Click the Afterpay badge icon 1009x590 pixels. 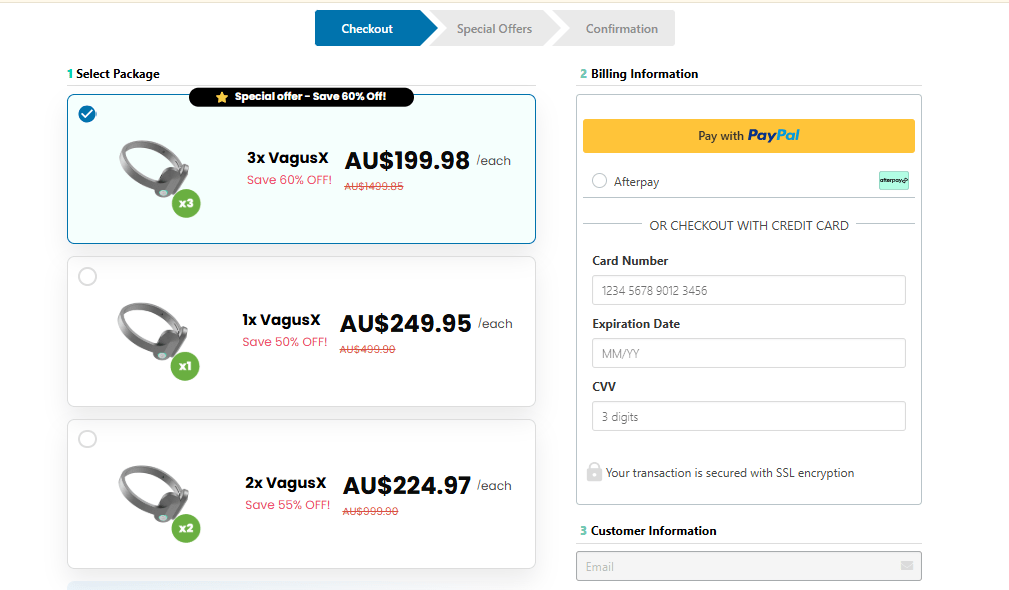click(x=893, y=181)
